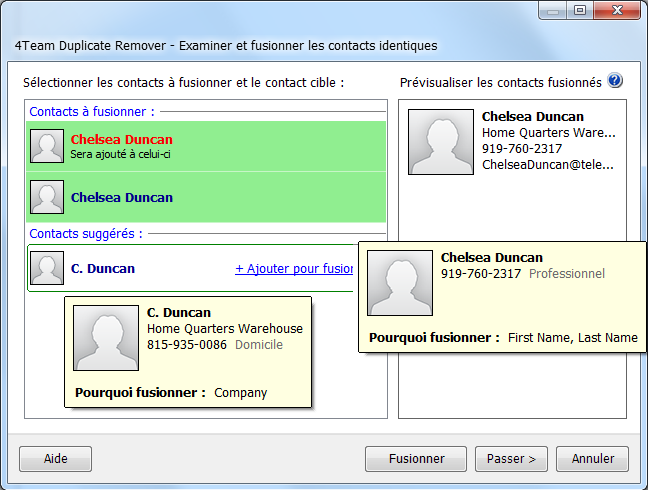Minimize the Duplicate Remover window

coord(554,10)
